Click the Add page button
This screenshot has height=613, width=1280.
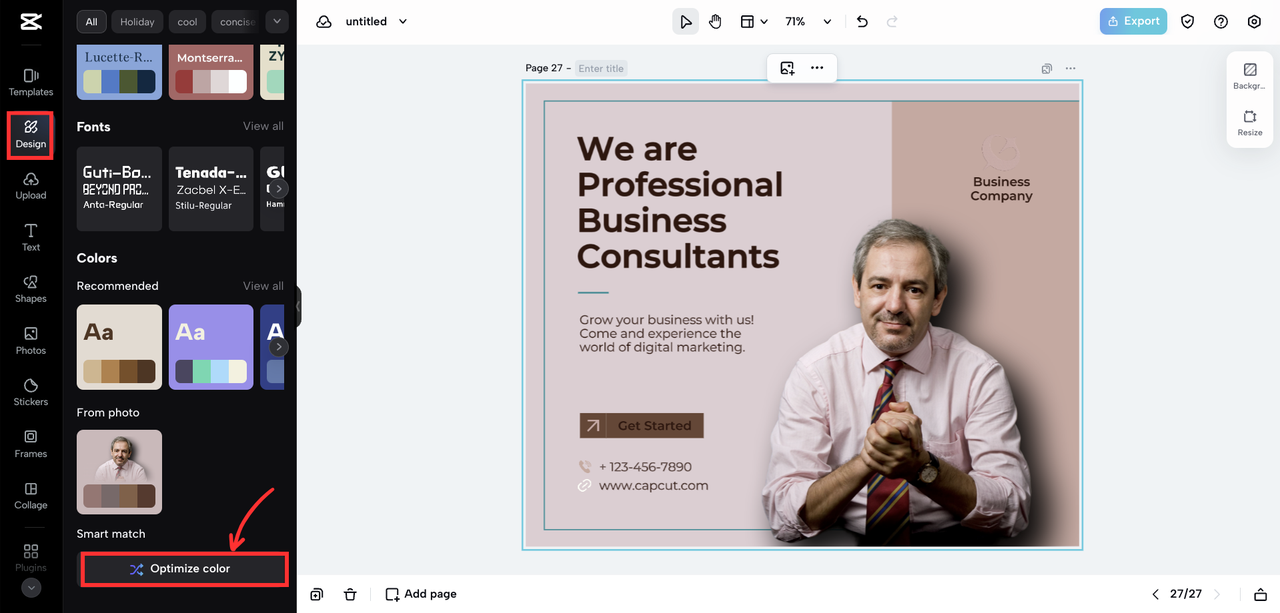click(421, 594)
